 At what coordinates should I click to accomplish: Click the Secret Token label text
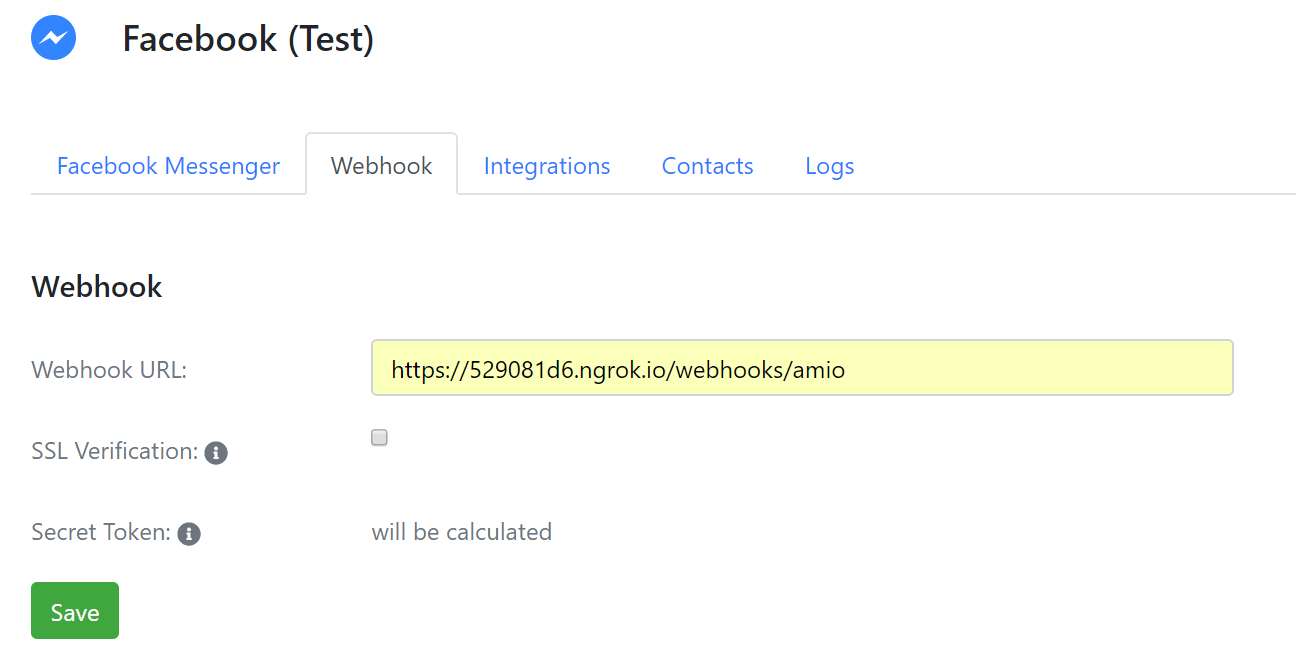coord(101,532)
